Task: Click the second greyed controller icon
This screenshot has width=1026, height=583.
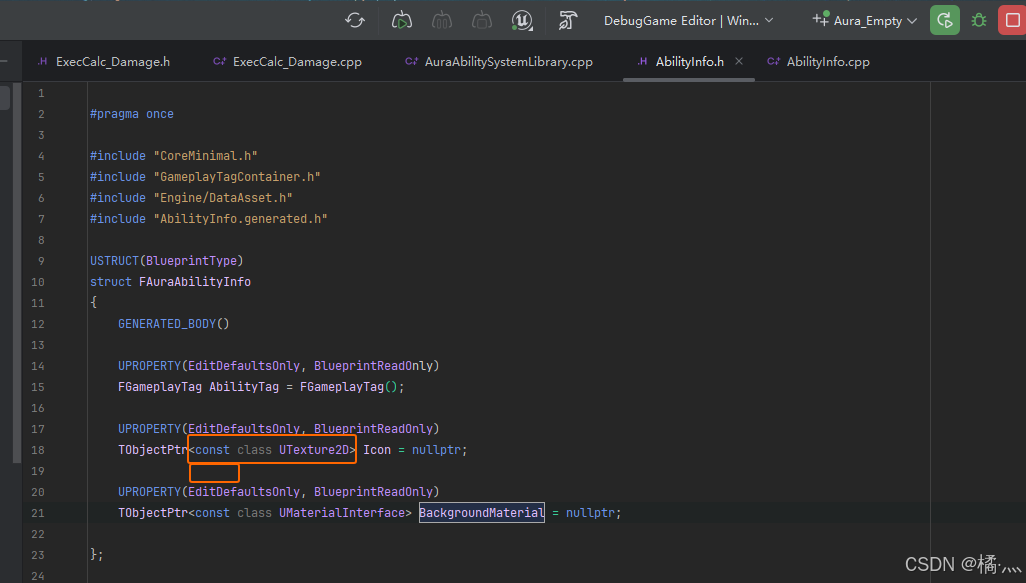Action: coord(442,20)
